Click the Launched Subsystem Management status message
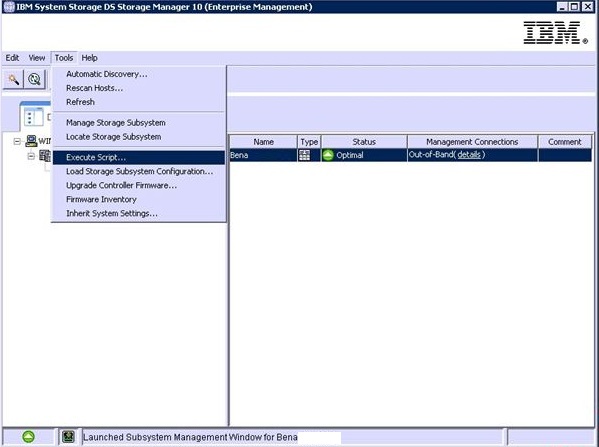Viewport: 599px width, 447px height. point(190,437)
